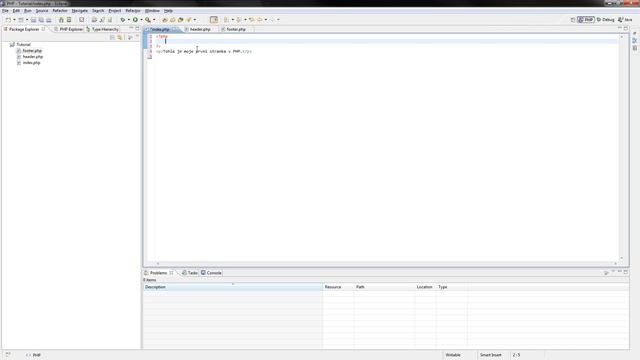The height and width of the screenshot is (360, 640).
Task: Click Collapse All icon in Package Explorer
Action: coord(112,38)
